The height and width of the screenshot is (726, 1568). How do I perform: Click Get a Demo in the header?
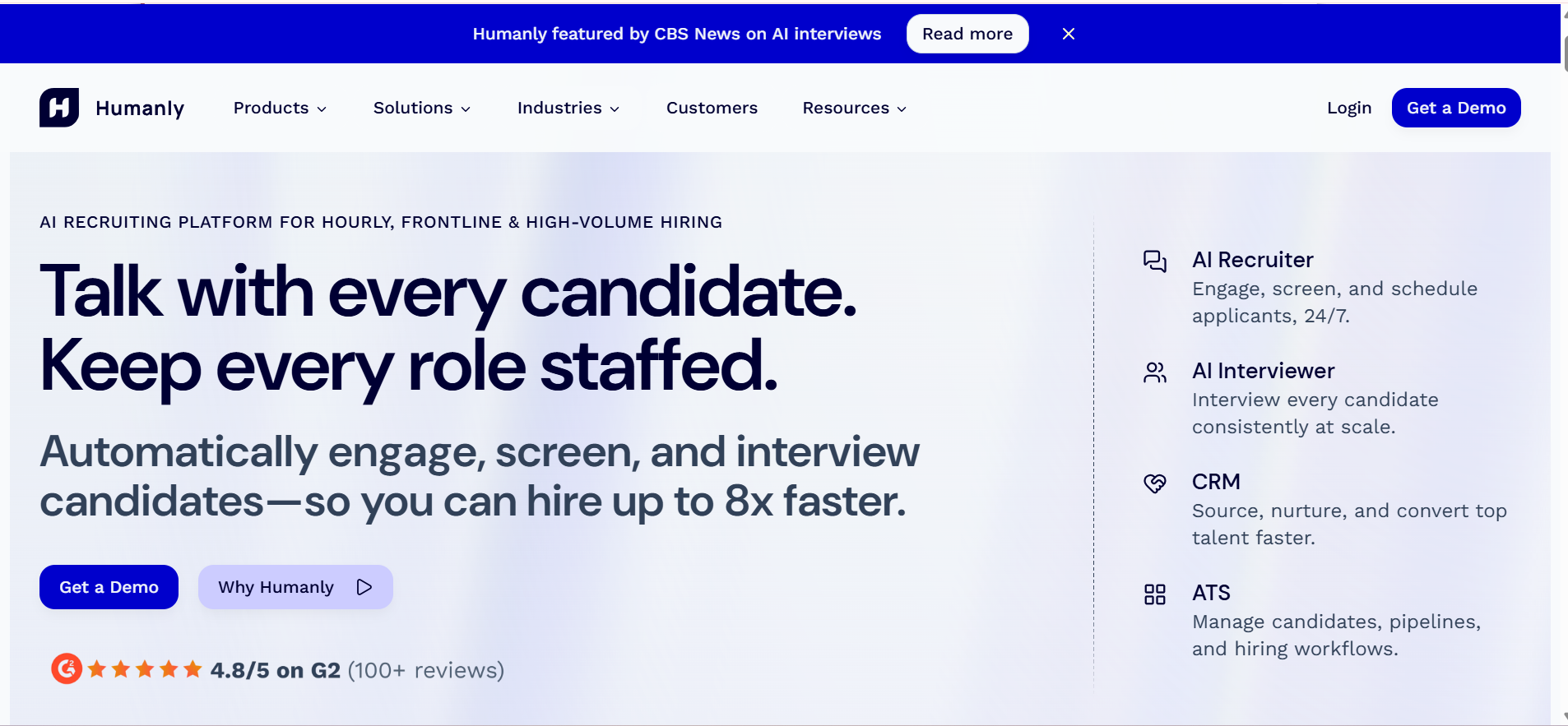(1456, 108)
